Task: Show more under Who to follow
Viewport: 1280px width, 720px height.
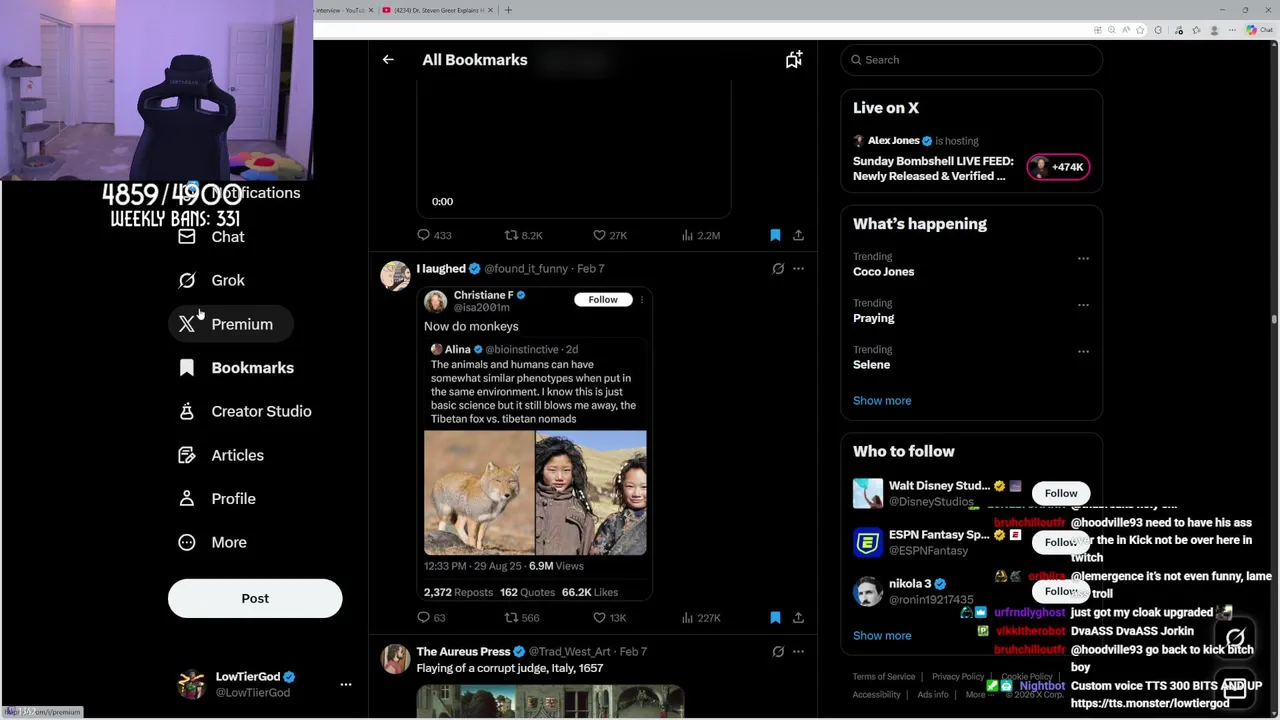Action: click(882, 636)
